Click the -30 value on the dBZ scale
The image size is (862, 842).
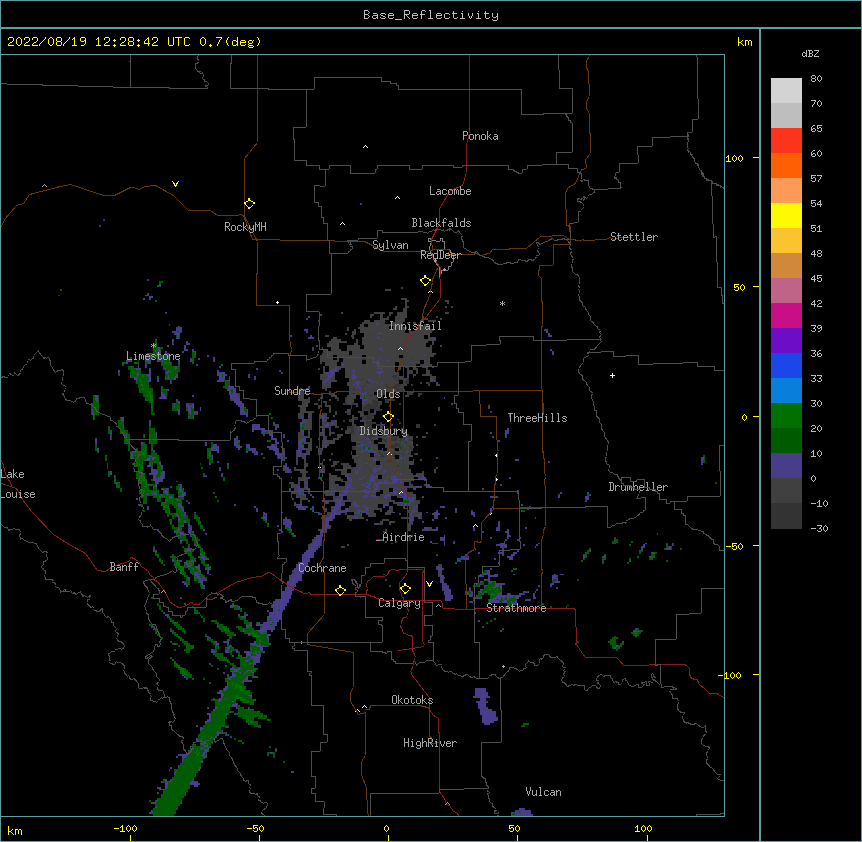coord(819,528)
